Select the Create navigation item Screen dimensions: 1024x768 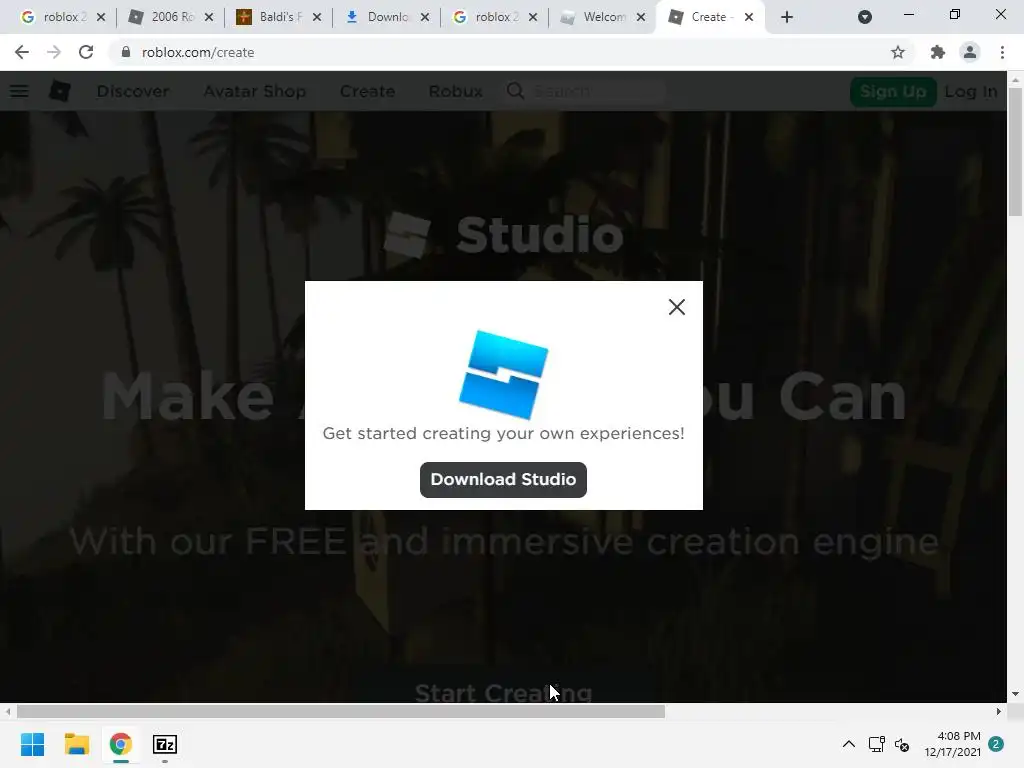pos(367,91)
